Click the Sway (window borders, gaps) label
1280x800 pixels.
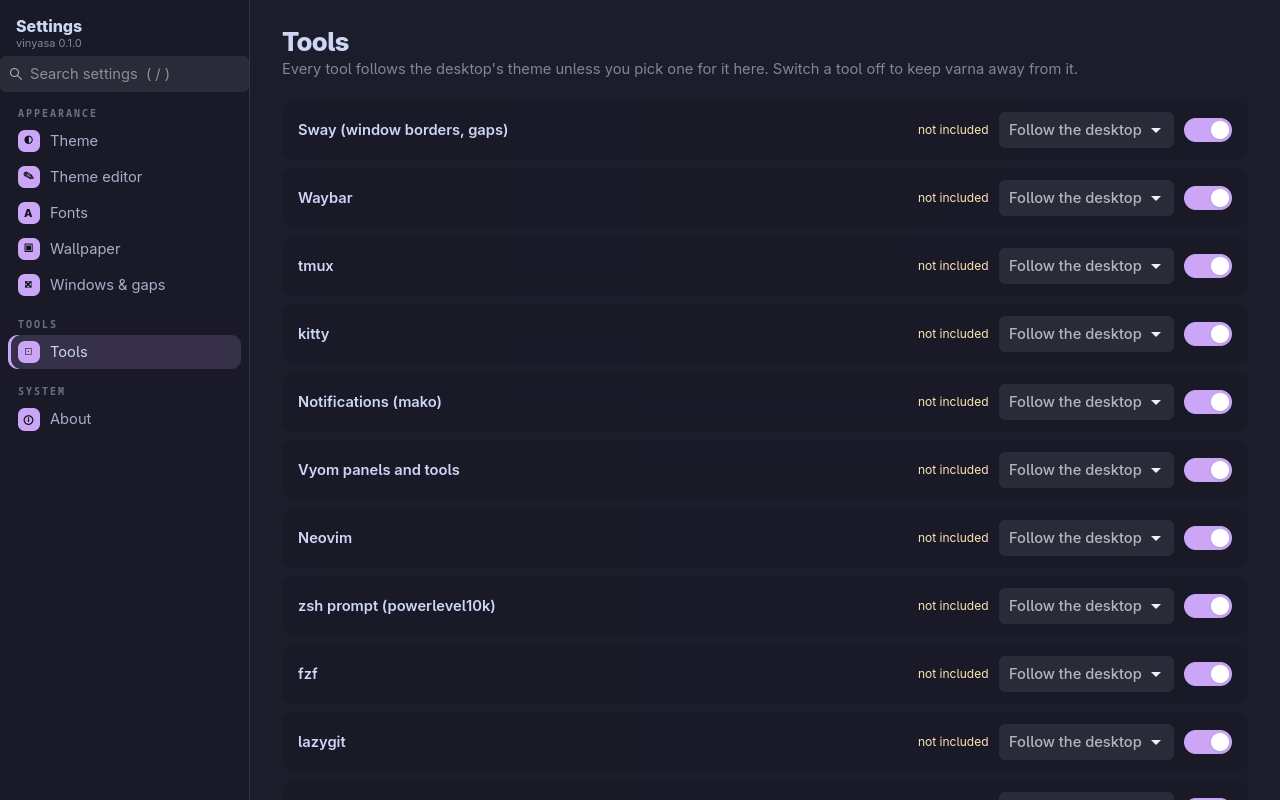403,130
